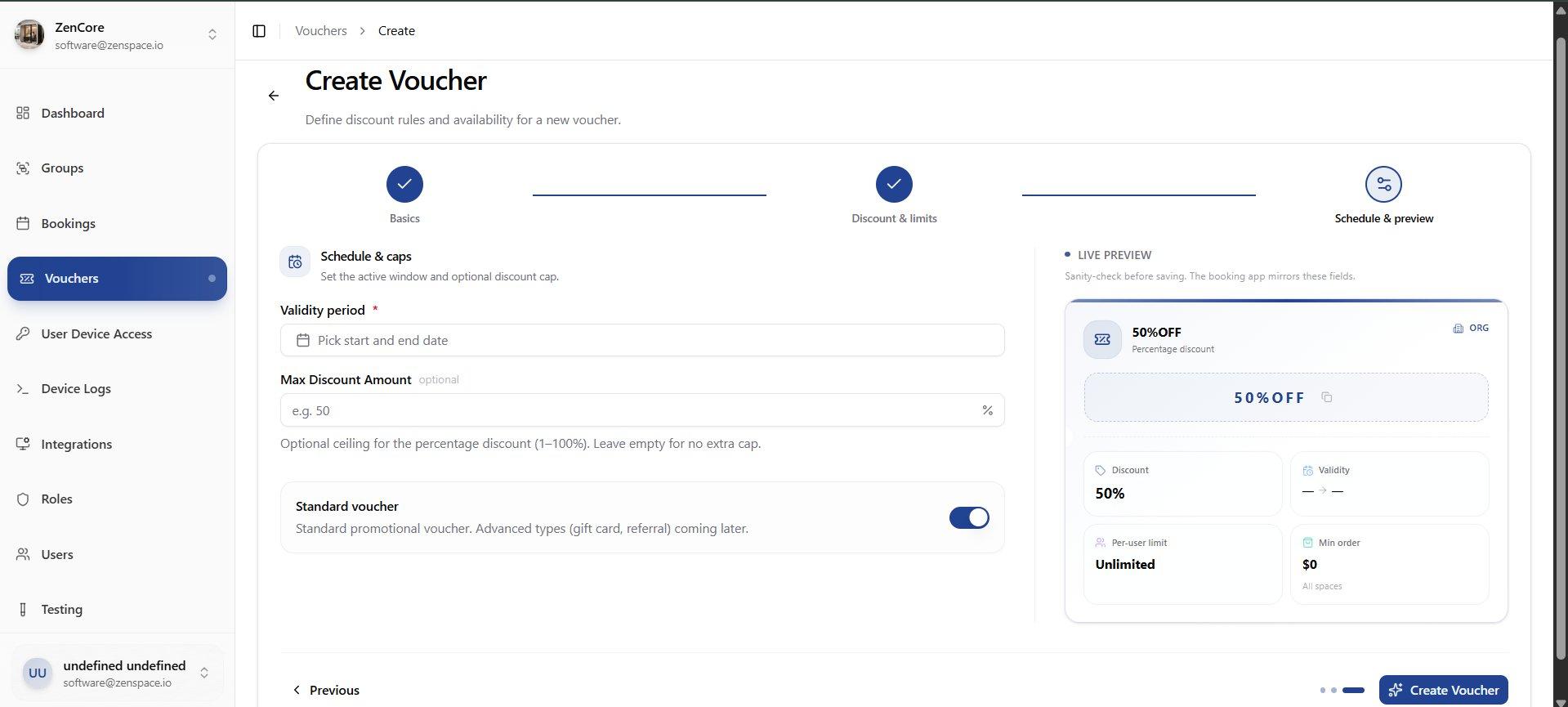The image size is (1568, 707).
Task: Toggle the Standard voucher switch
Action: point(969,517)
